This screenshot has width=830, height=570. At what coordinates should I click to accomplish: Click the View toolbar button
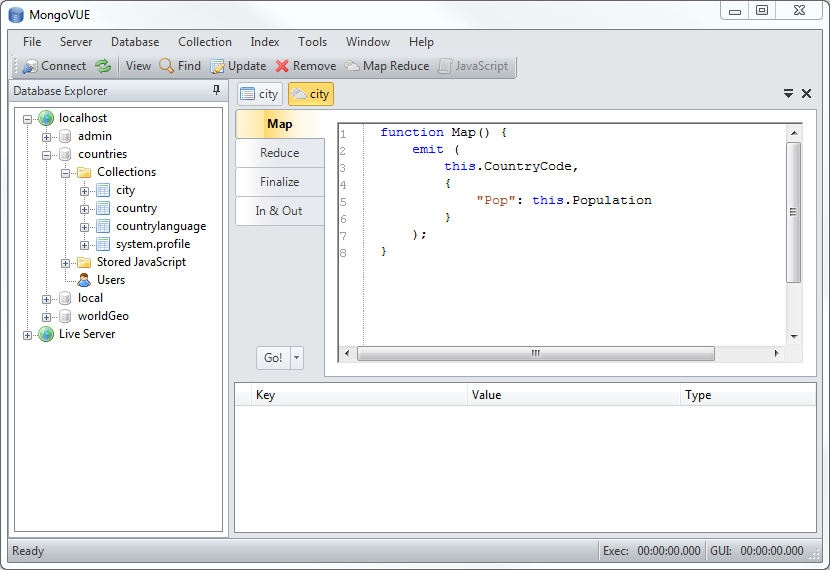(x=138, y=66)
